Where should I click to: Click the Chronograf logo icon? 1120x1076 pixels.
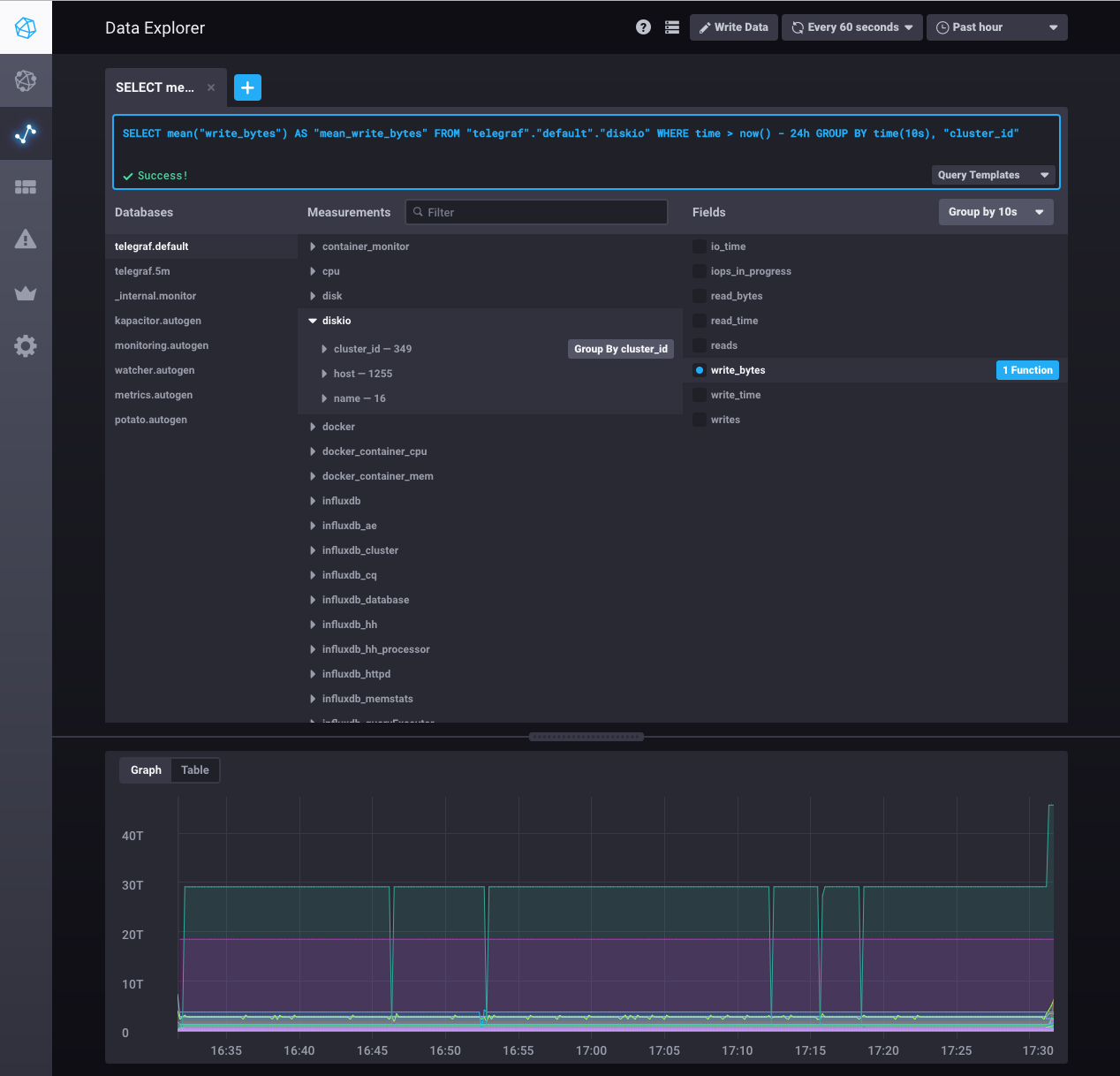26,27
